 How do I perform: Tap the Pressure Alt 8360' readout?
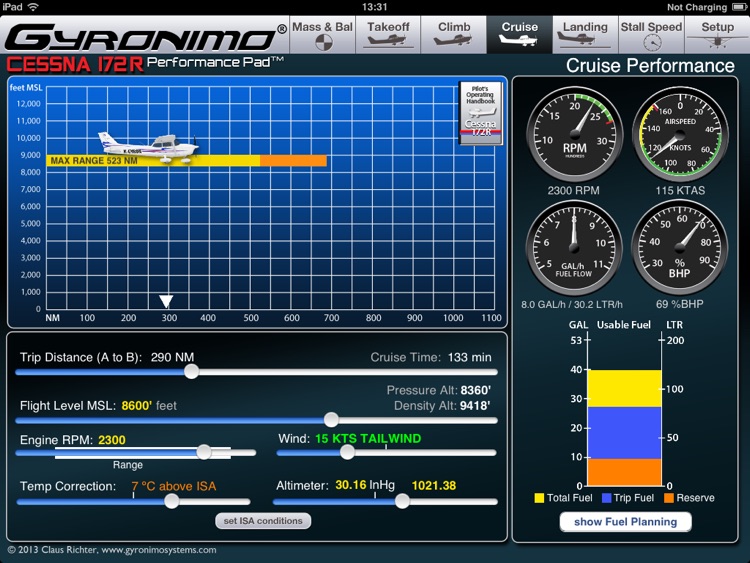[439, 390]
